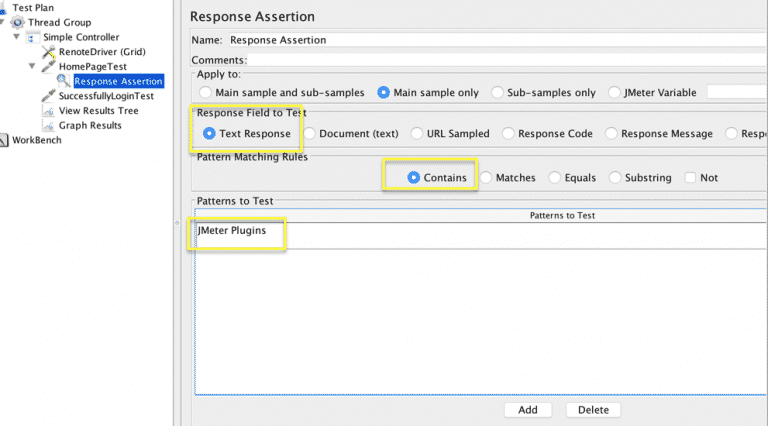Viewport: 768px width, 426px height.
Task: Open View Results Tree node
Action: tap(98, 111)
